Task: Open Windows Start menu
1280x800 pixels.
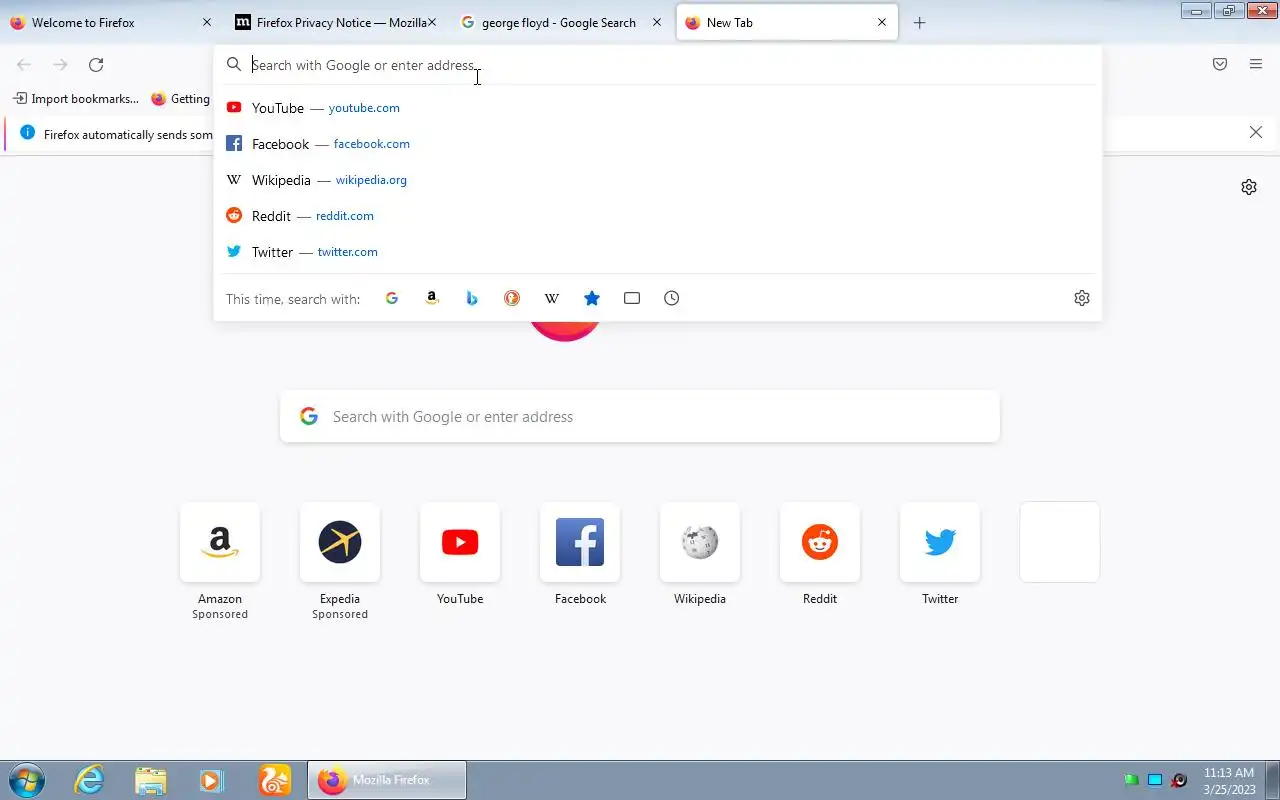Action: point(26,780)
